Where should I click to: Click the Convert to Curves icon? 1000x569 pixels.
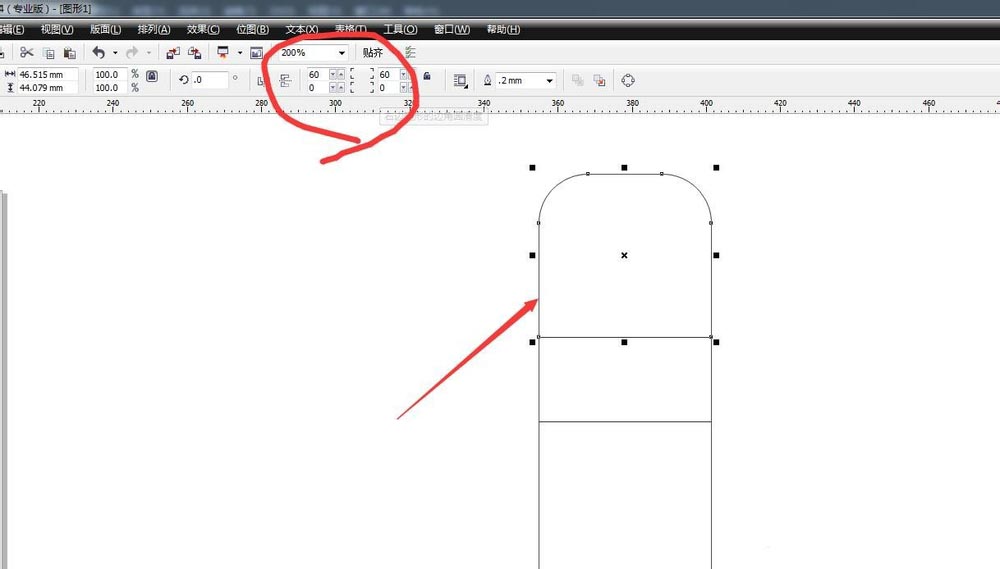coord(628,80)
